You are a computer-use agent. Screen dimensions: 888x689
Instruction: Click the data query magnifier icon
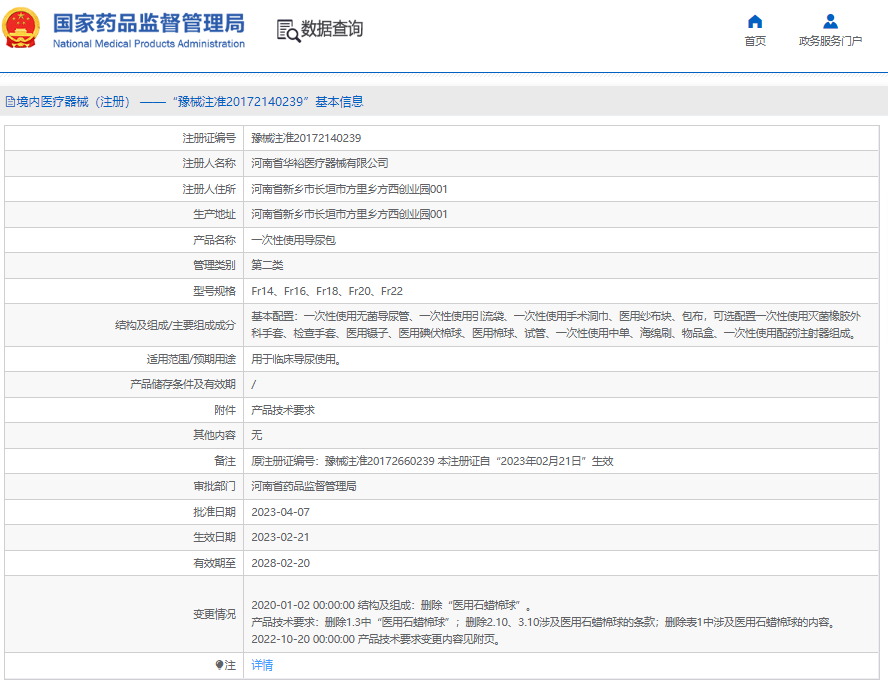pyautogui.click(x=288, y=31)
